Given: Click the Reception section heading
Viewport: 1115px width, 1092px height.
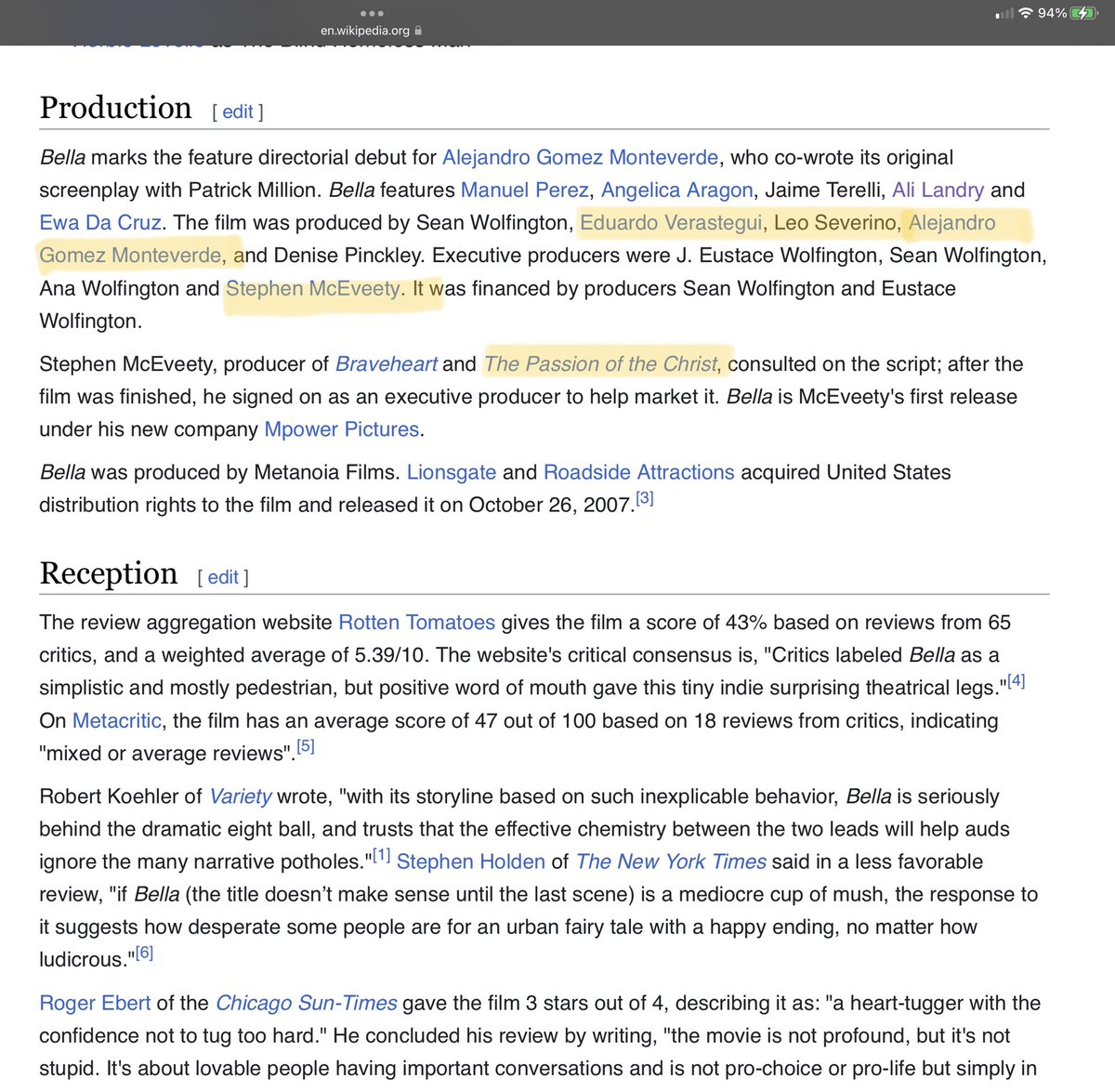Looking at the screenshot, I should point(109,573).
